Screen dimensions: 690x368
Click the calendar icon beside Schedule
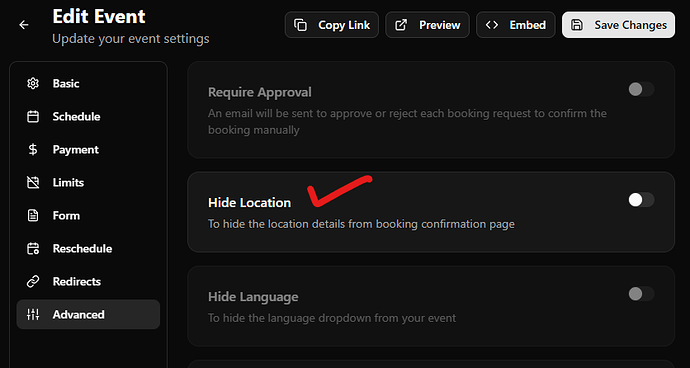(33, 117)
